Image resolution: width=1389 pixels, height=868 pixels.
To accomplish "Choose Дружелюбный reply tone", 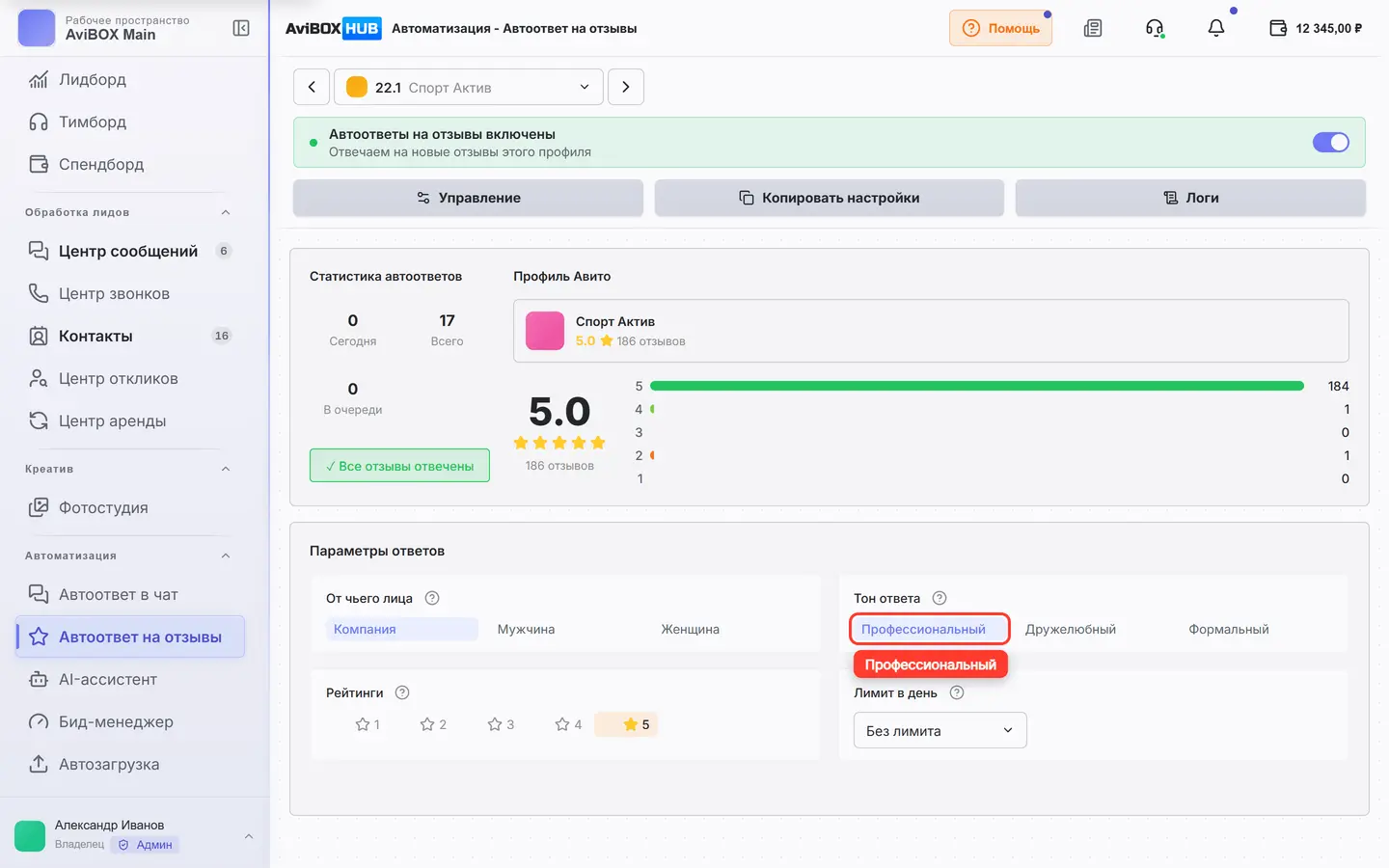I will (x=1071, y=629).
